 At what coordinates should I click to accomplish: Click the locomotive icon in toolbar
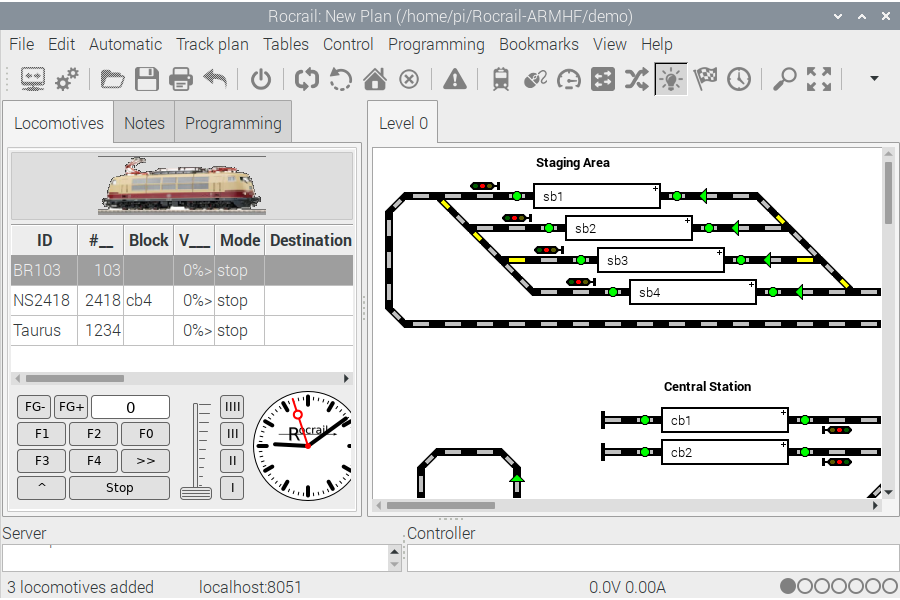coord(501,79)
